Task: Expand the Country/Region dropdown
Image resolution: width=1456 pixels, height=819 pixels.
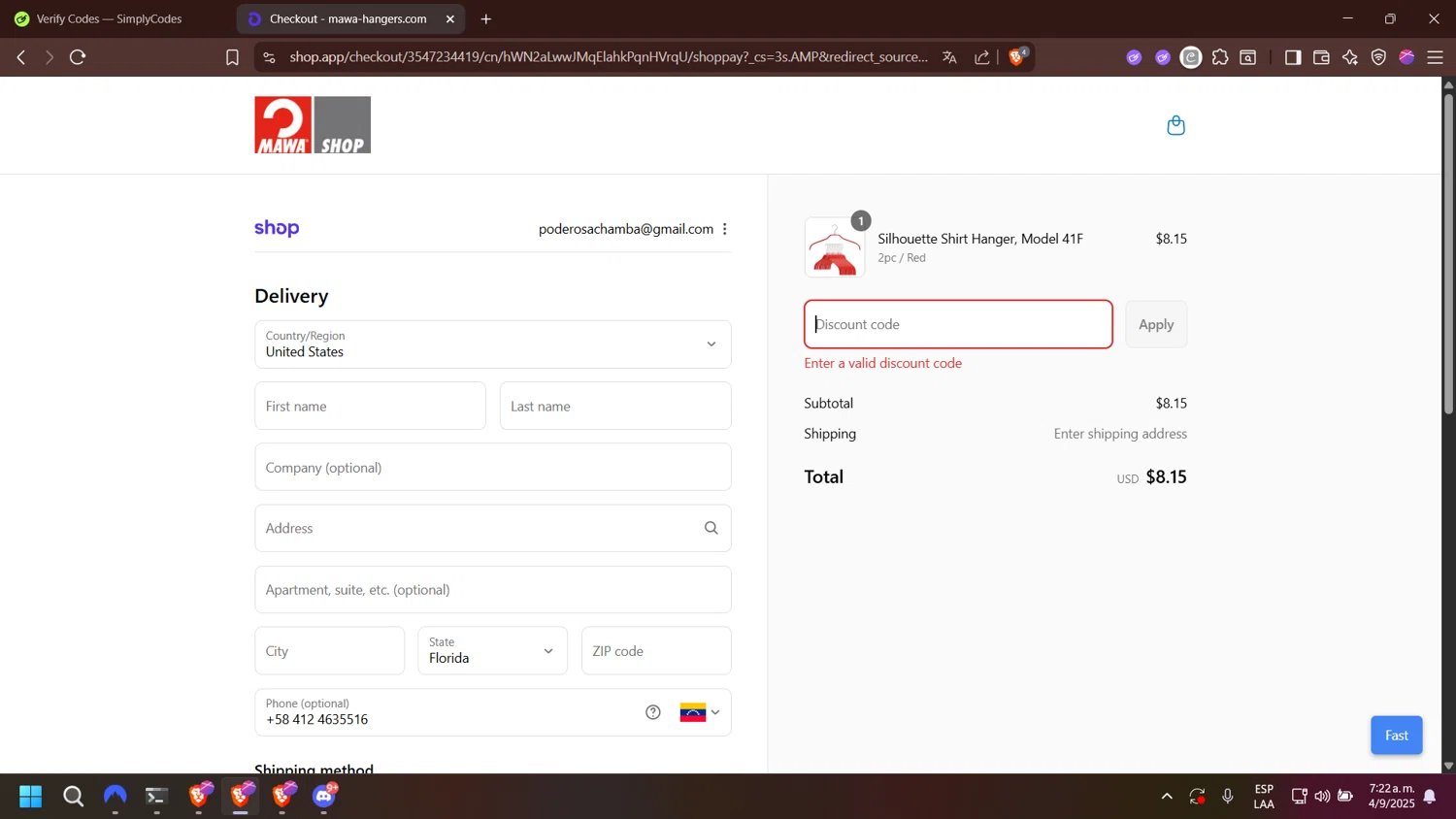Action: coord(493,344)
